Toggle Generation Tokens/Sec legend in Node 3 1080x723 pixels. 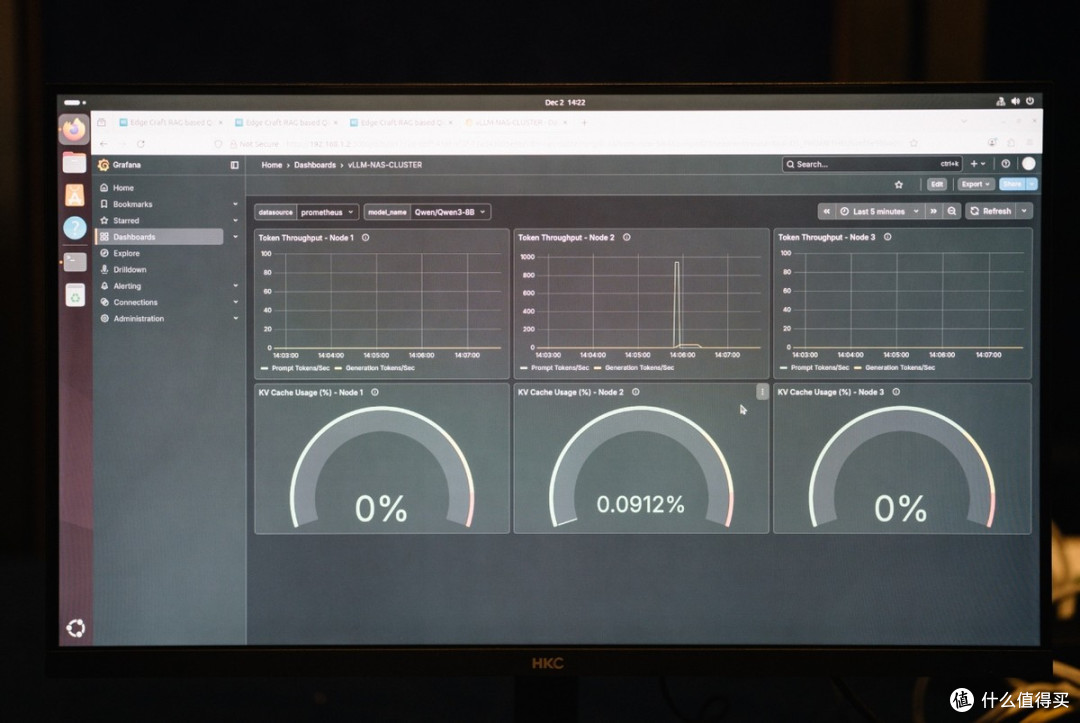[x=900, y=368]
